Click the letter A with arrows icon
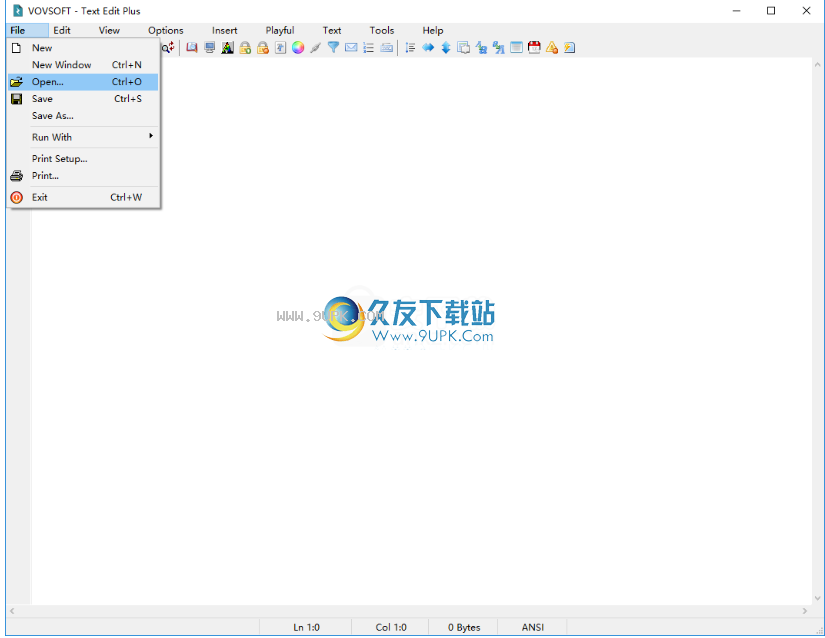Screen dimensions: 825x638 481,48
